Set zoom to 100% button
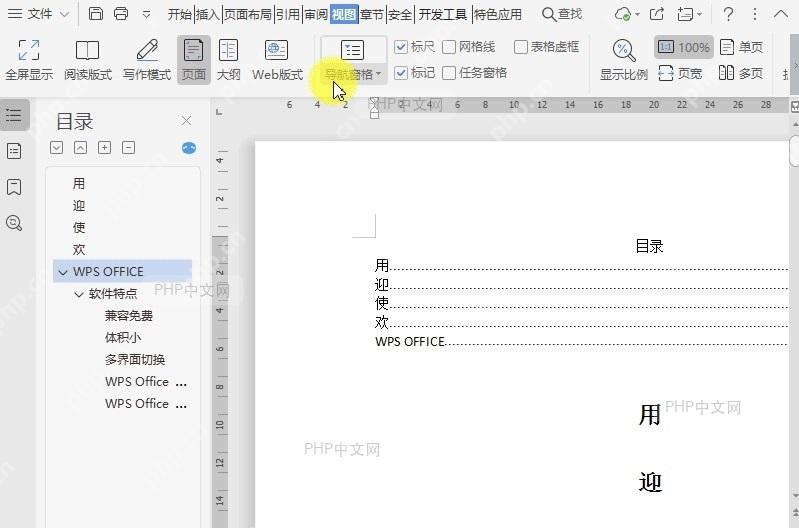The image size is (799, 528). click(684, 47)
